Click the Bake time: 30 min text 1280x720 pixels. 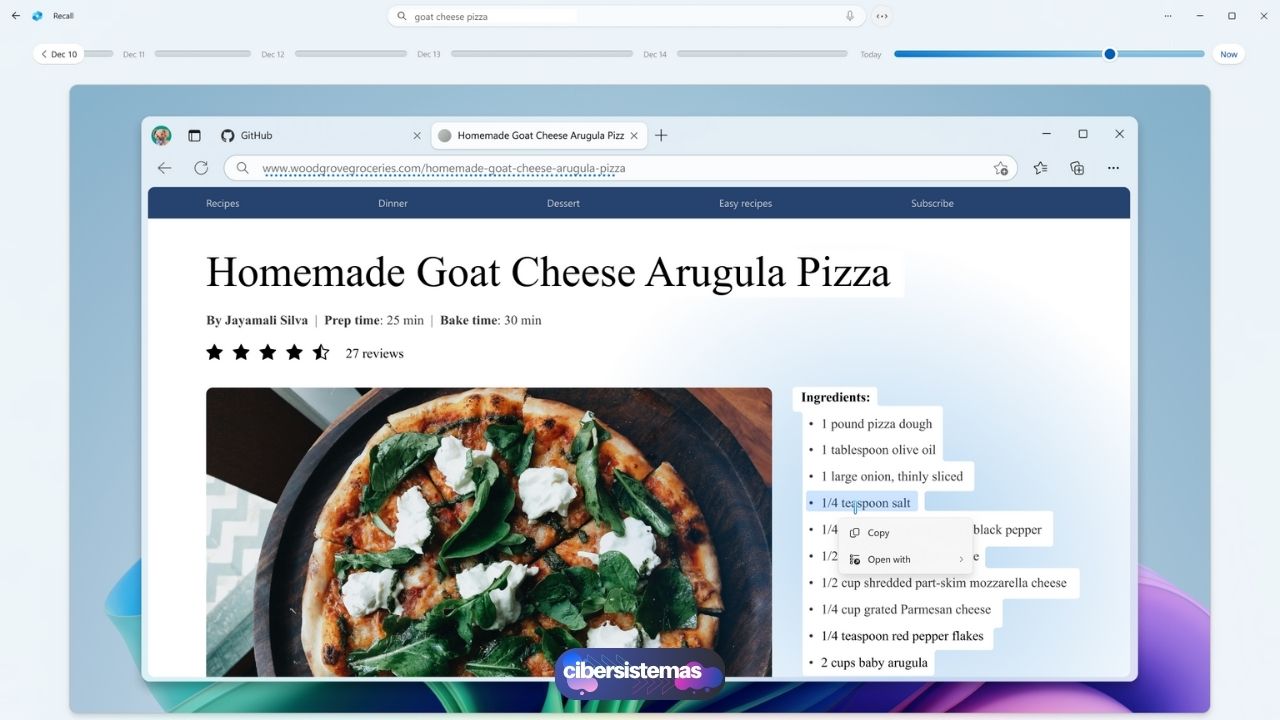490,320
